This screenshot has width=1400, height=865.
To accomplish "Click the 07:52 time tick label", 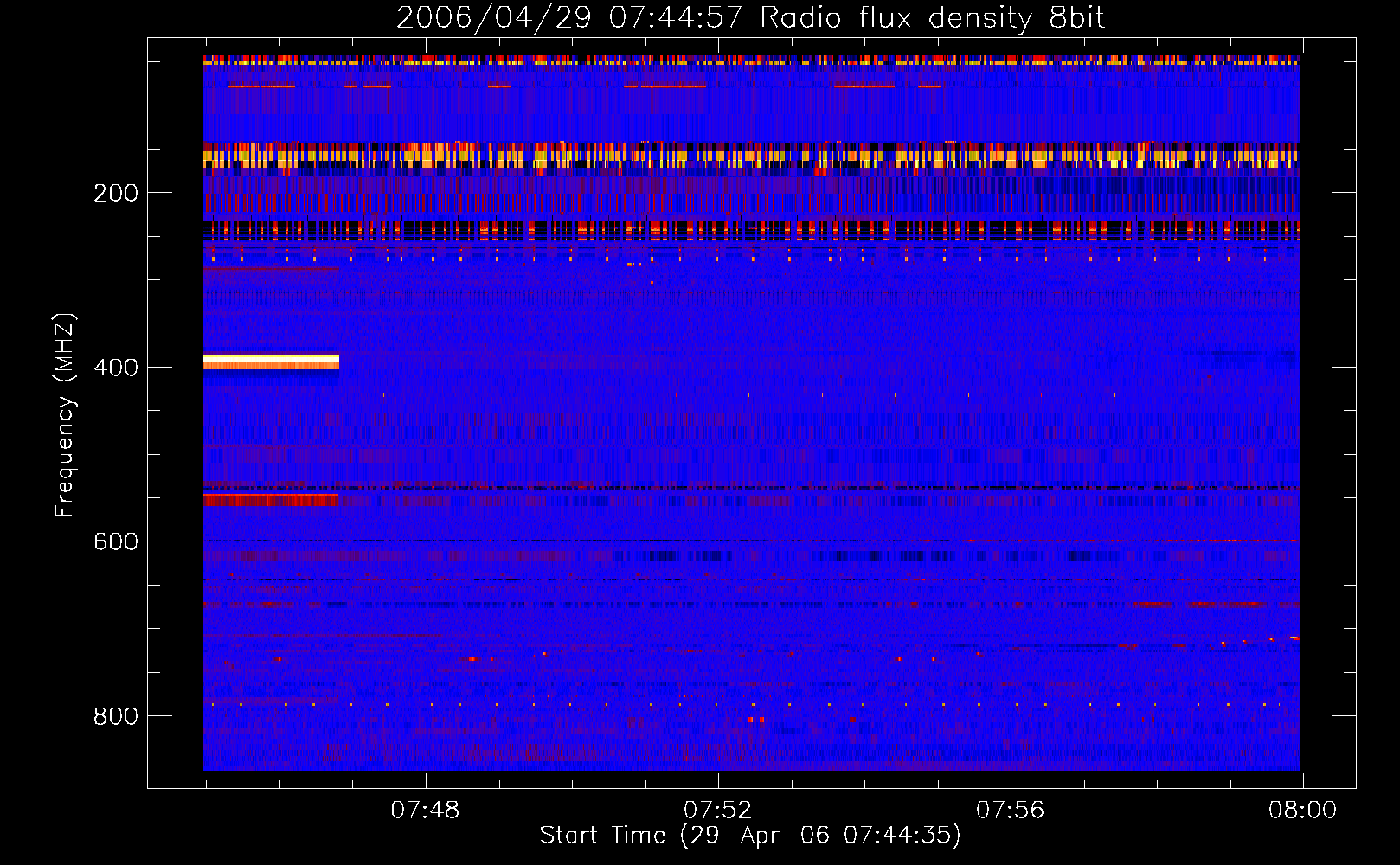I will click(717, 811).
